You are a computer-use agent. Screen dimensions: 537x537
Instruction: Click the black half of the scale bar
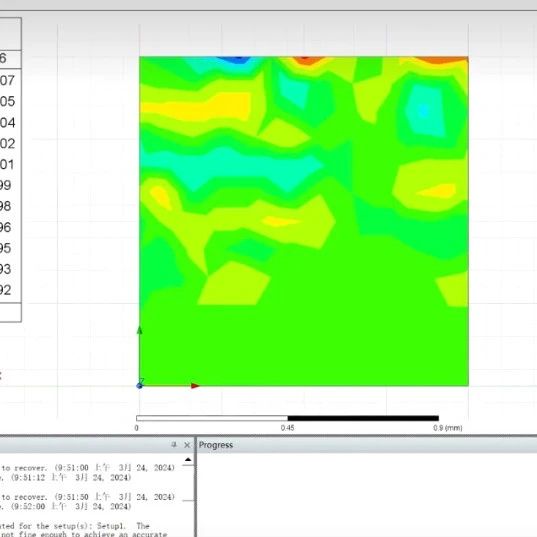[x=363, y=418]
